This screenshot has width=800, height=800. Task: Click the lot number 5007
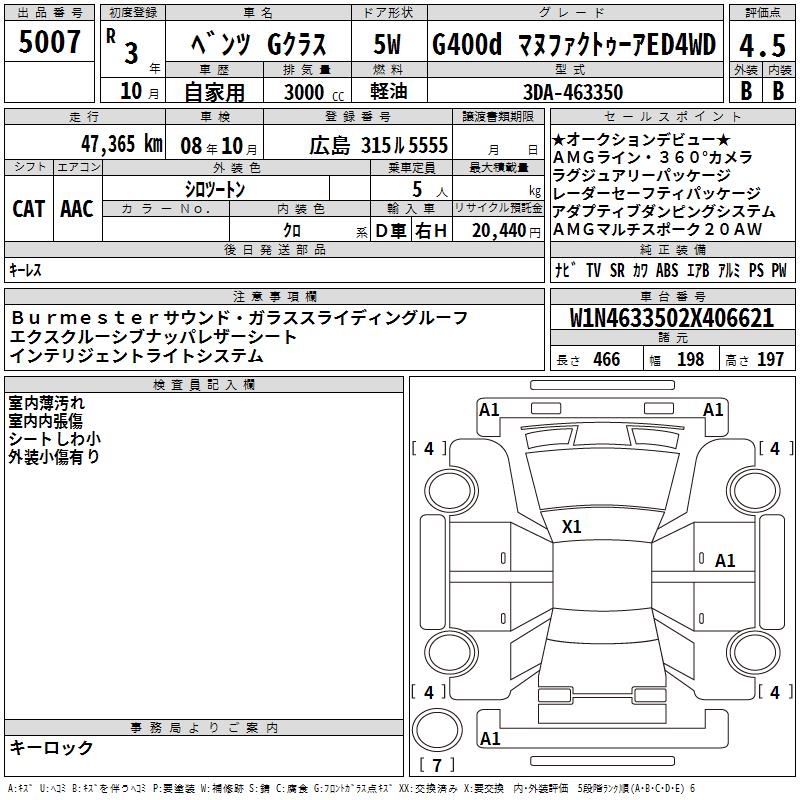pyautogui.click(x=49, y=42)
